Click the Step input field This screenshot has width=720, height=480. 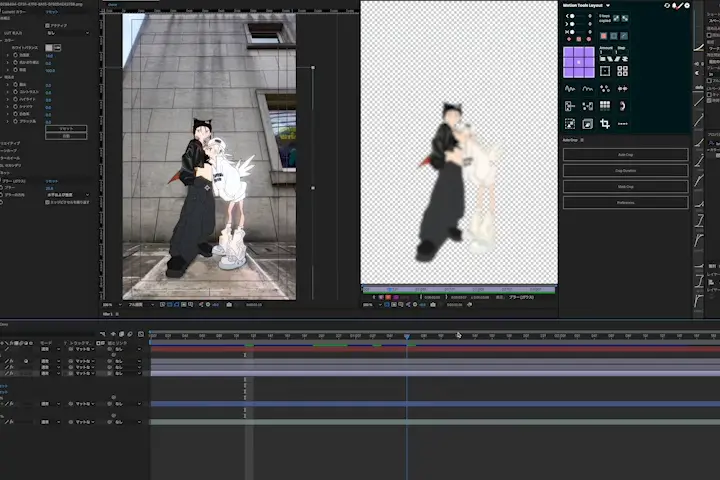(623, 52)
